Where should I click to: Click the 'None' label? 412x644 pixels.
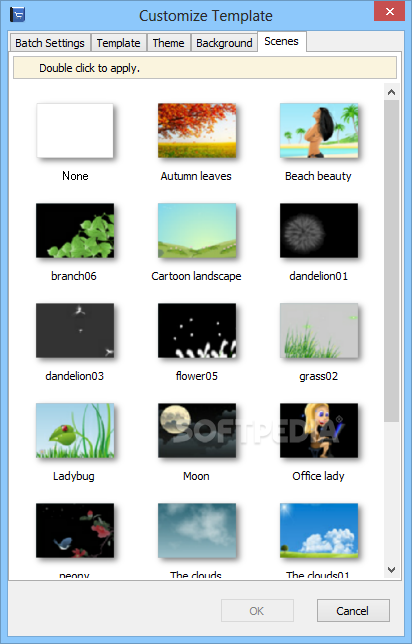(75, 176)
